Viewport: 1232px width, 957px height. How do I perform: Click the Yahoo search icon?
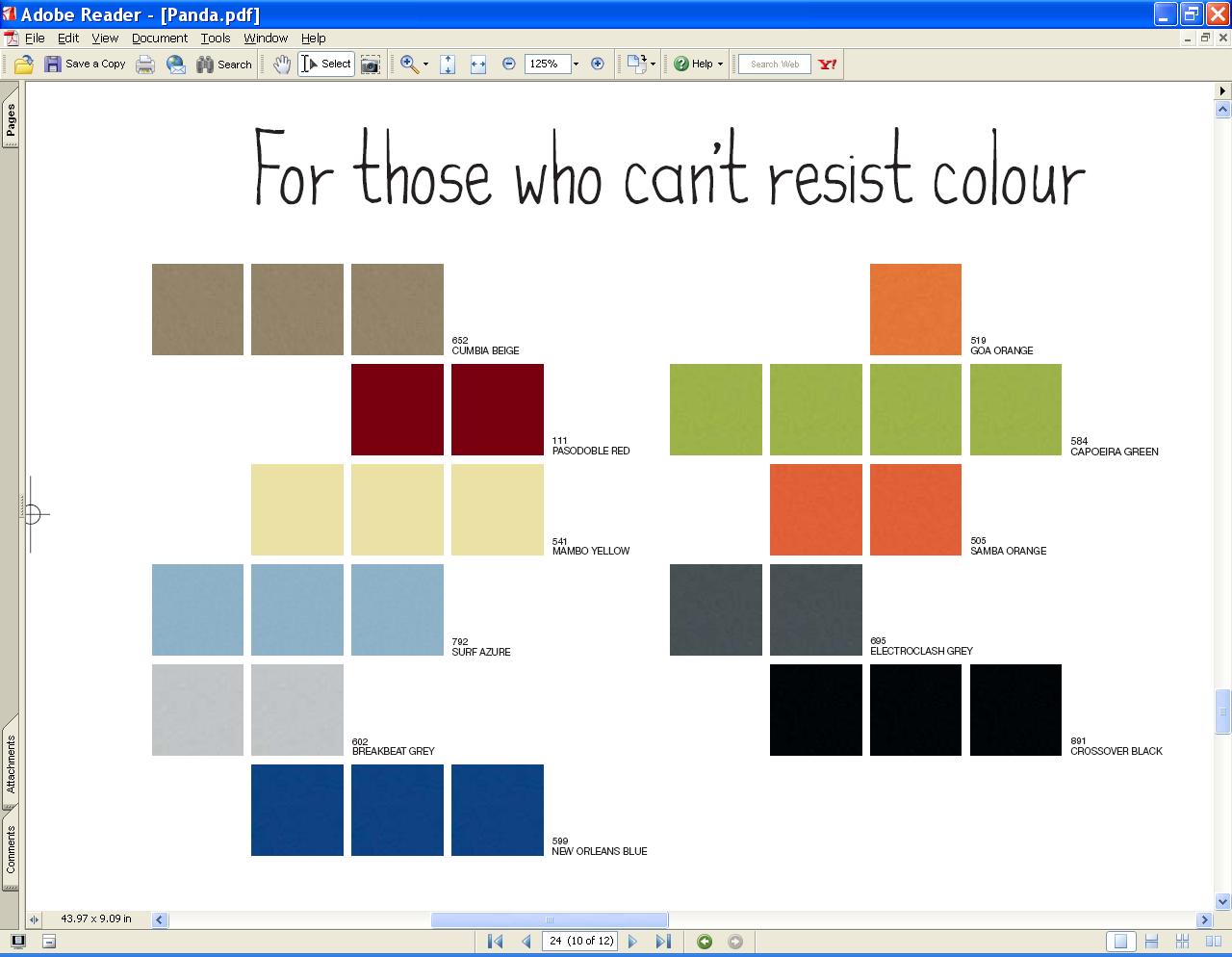pyautogui.click(x=827, y=65)
